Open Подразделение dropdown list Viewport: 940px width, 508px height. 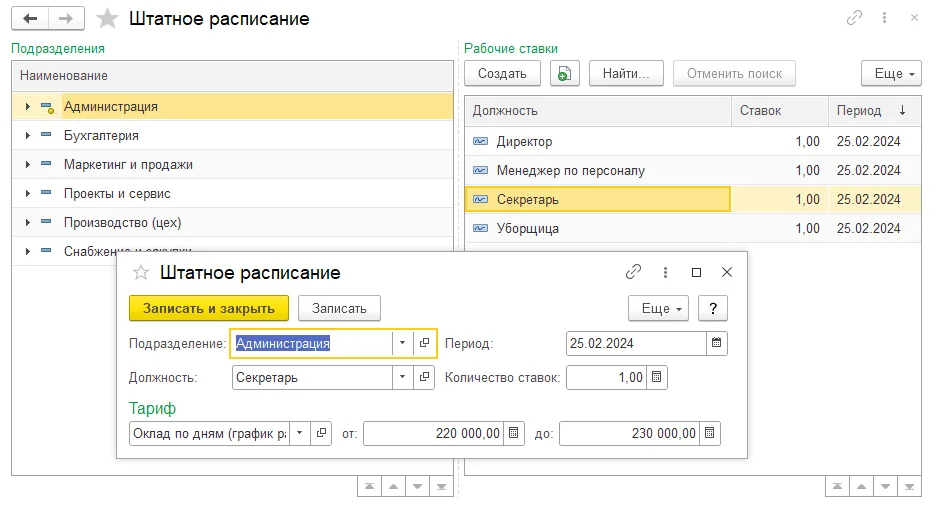tap(402, 343)
